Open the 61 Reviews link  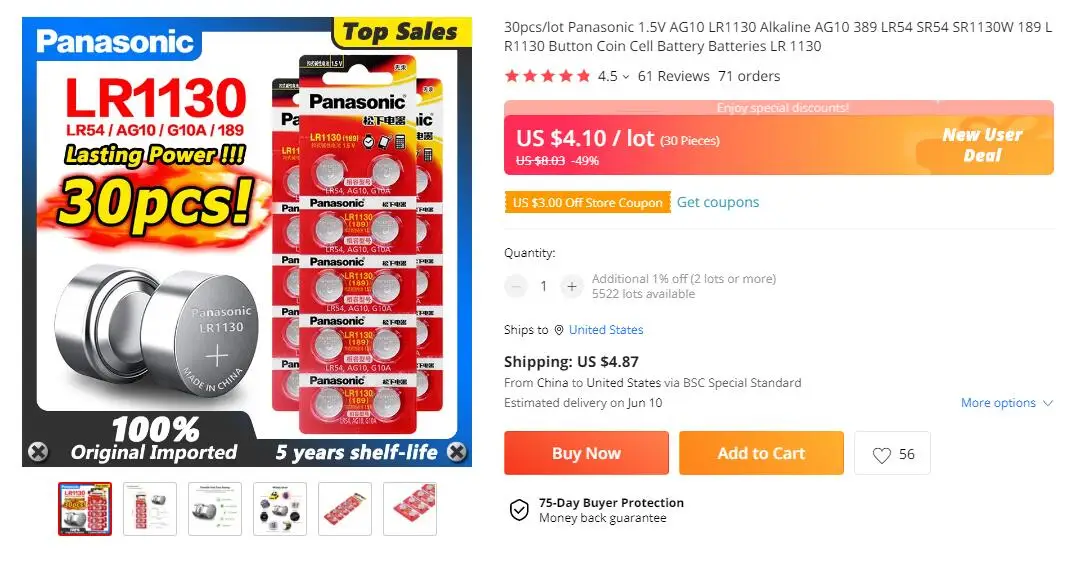click(673, 76)
